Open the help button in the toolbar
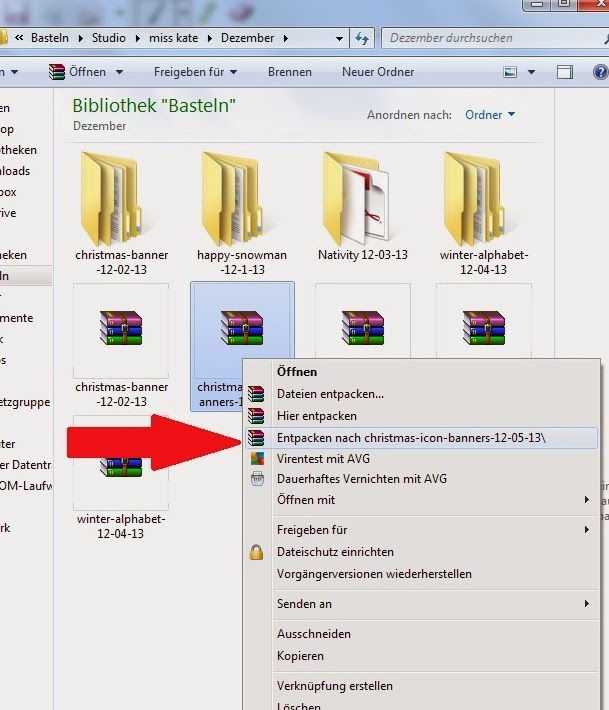Viewport: 609px width, 710px height. (x=600, y=72)
